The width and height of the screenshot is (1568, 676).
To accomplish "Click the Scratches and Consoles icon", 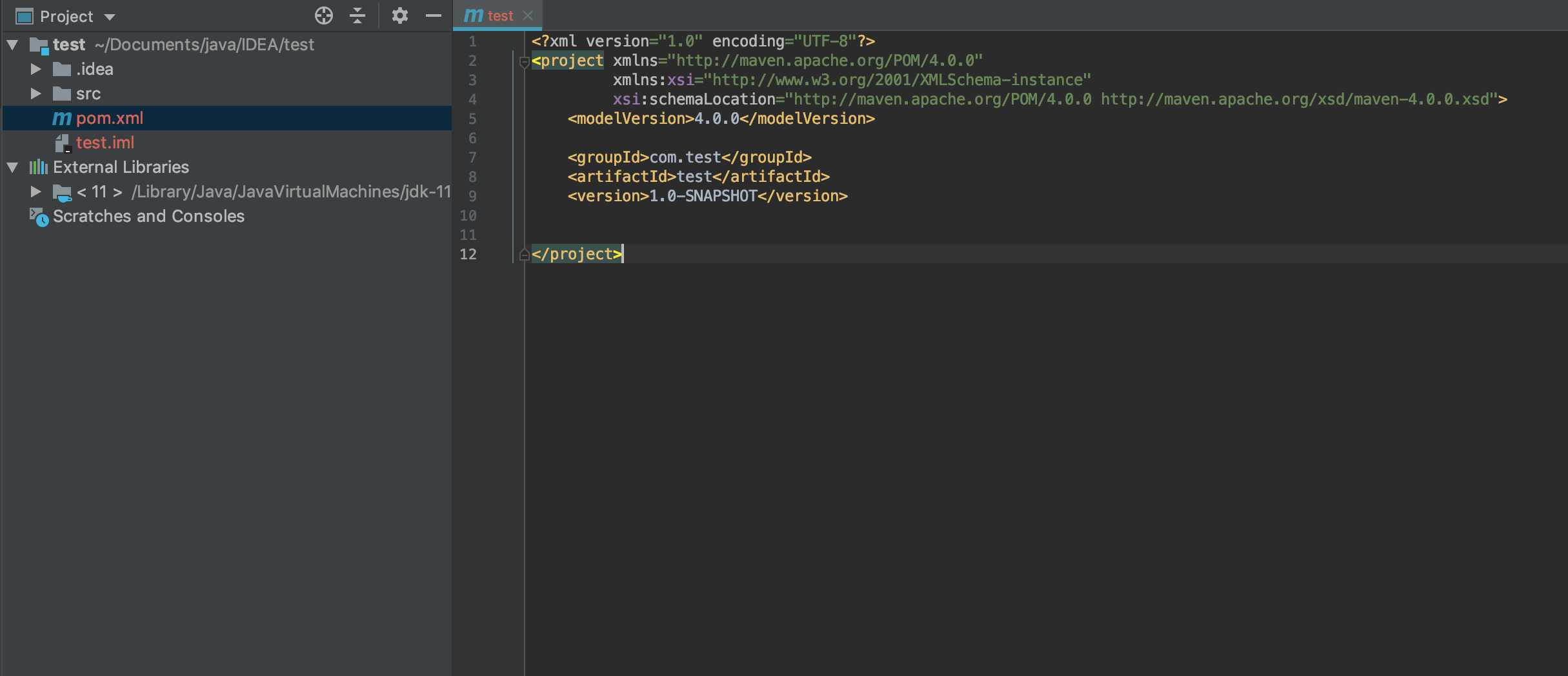I will pyautogui.click(x=39, y=217).
